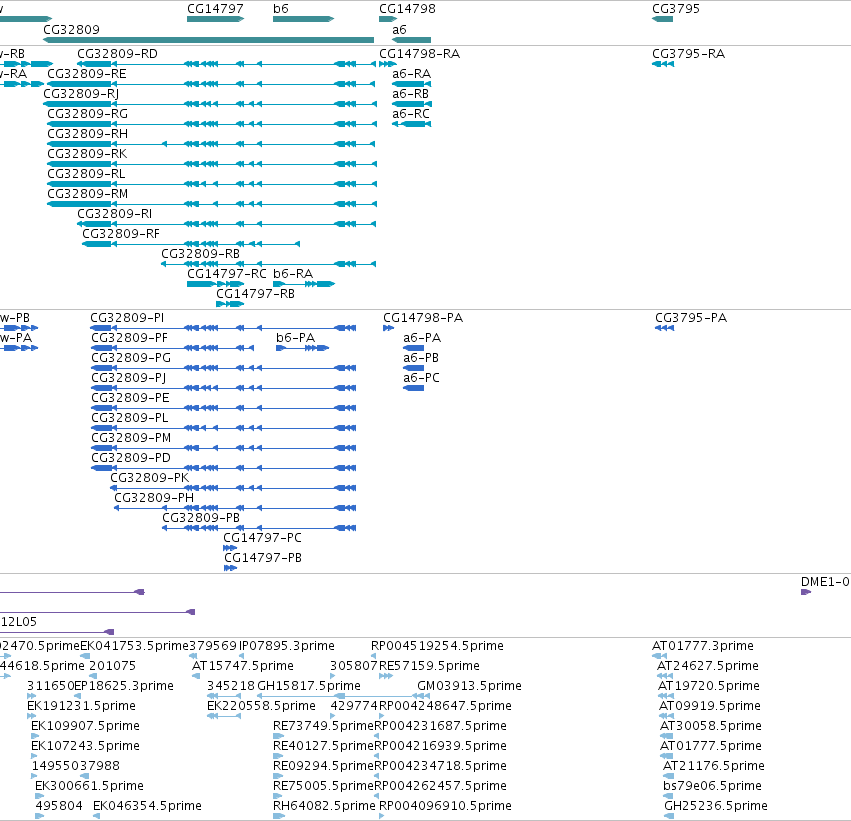
Task: Select the CG32809 gene bar
Action: [x=208, y=40]
